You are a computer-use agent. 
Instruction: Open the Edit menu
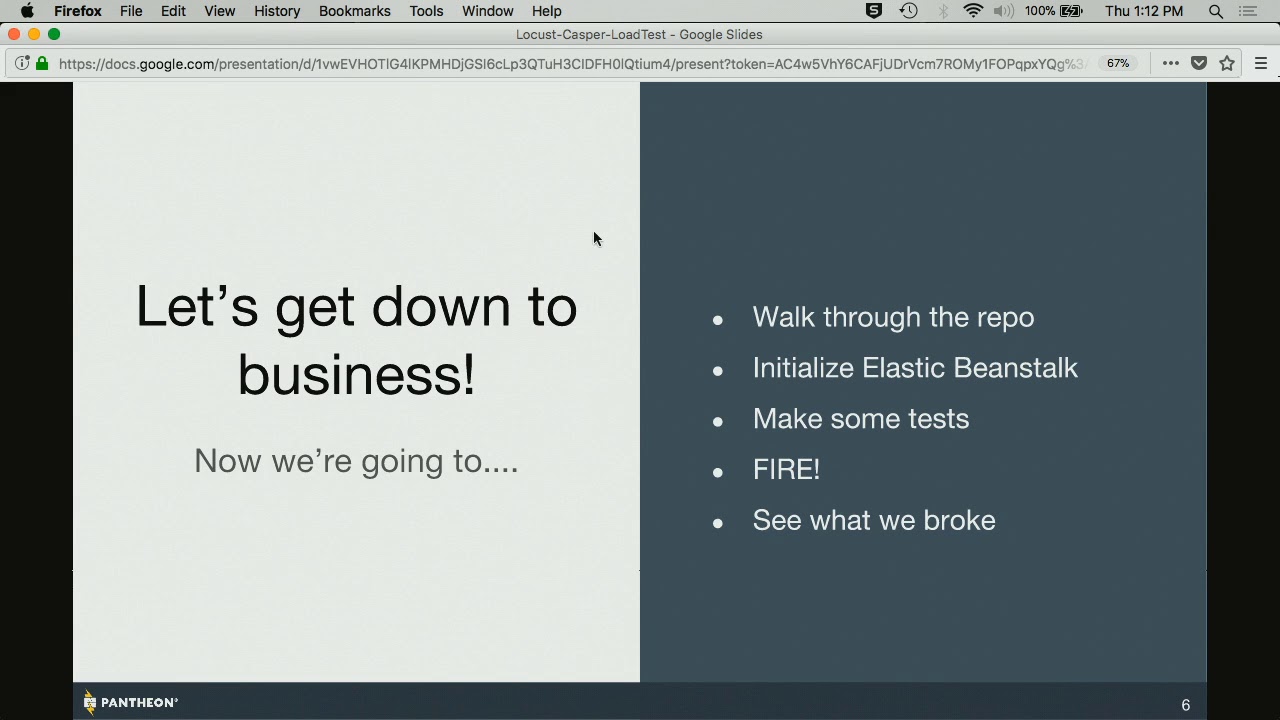pos(173,11)
